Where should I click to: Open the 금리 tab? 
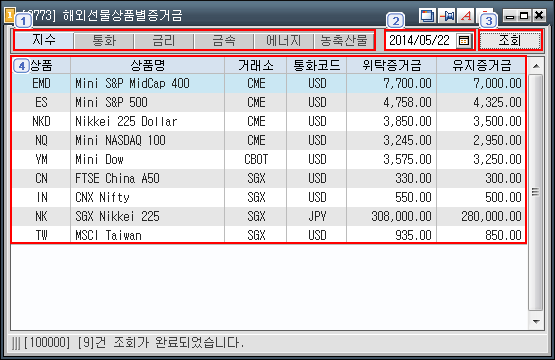point(164,41)
